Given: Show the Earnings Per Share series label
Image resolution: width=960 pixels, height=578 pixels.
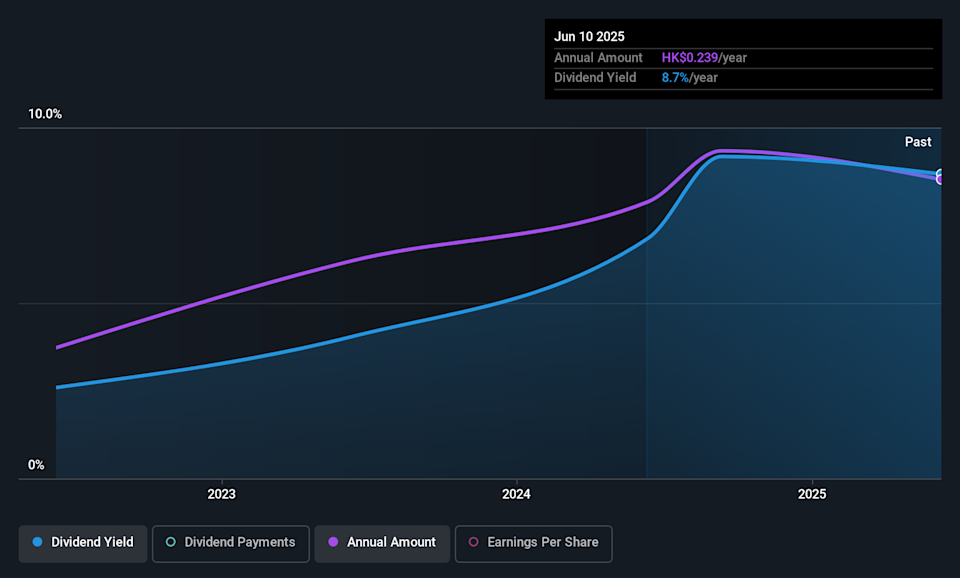Looking at the screenshot, I should [543, 542].
